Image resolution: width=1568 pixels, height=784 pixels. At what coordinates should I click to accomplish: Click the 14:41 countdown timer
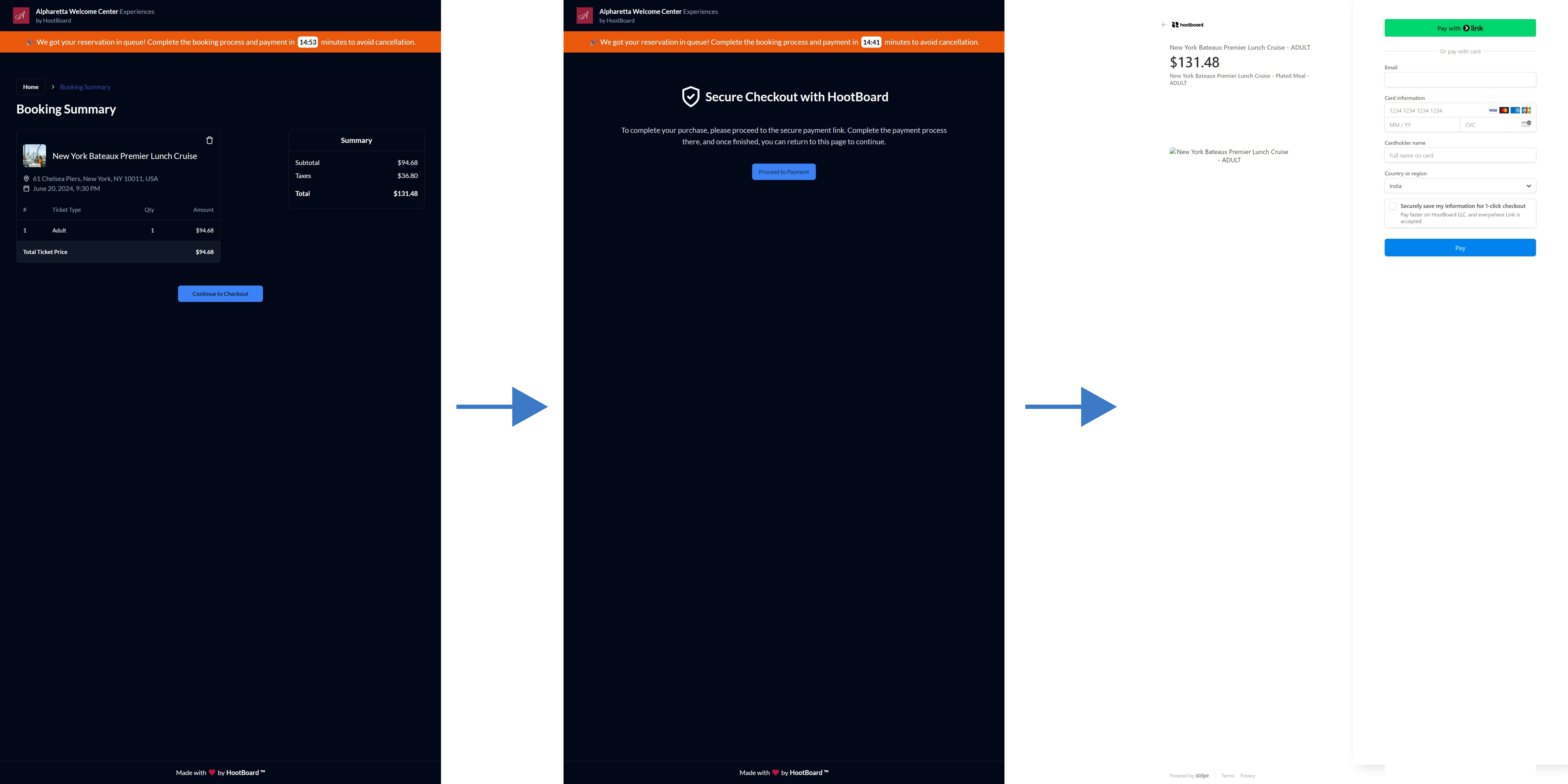(x=871, y=42)
